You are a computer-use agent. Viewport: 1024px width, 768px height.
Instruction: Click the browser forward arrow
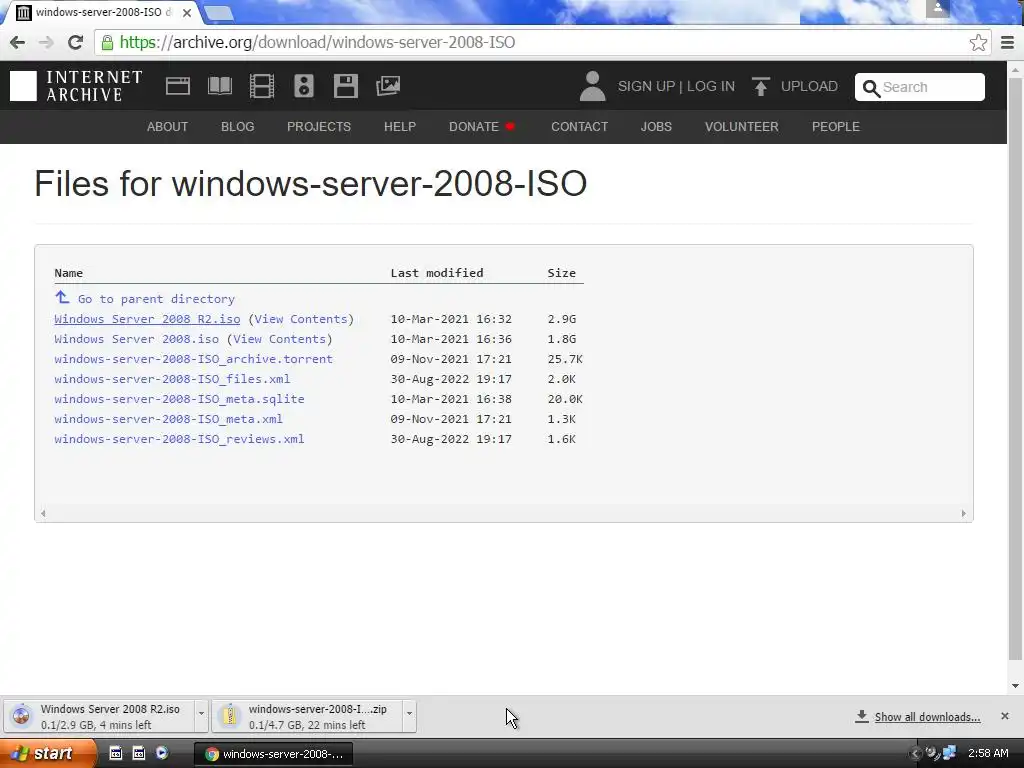click(46, 42)
